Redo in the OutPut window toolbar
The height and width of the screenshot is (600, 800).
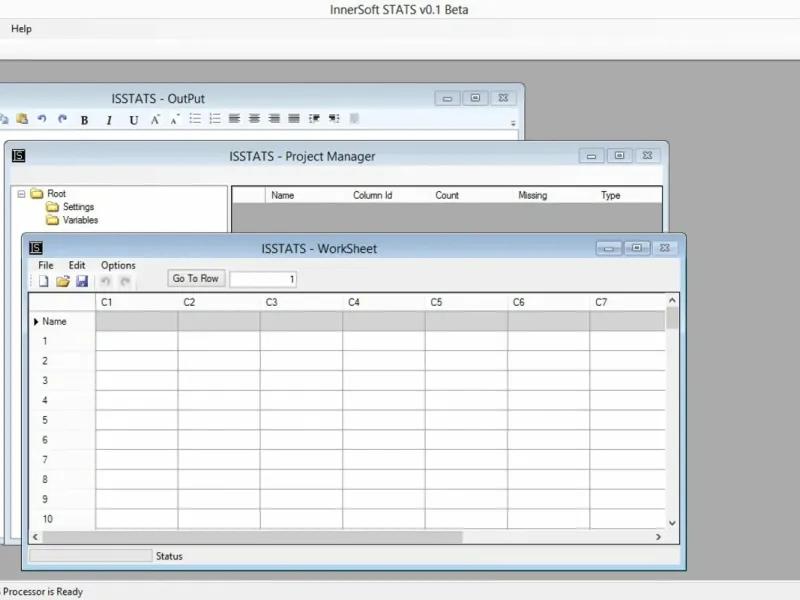(62, 119)
